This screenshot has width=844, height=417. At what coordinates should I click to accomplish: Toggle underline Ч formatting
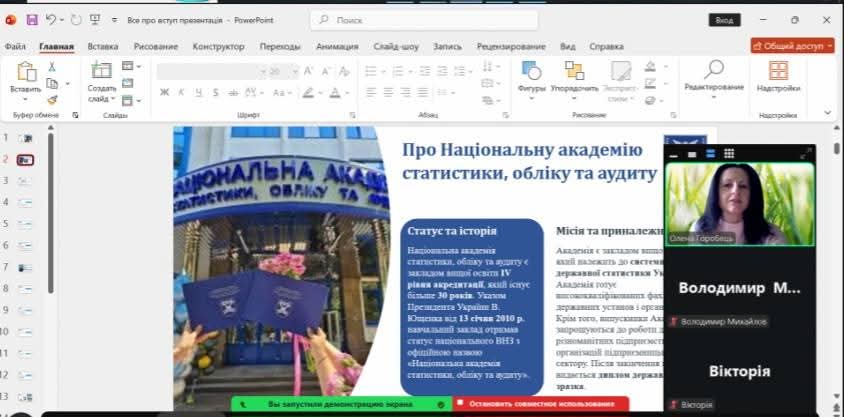(197, 92)
